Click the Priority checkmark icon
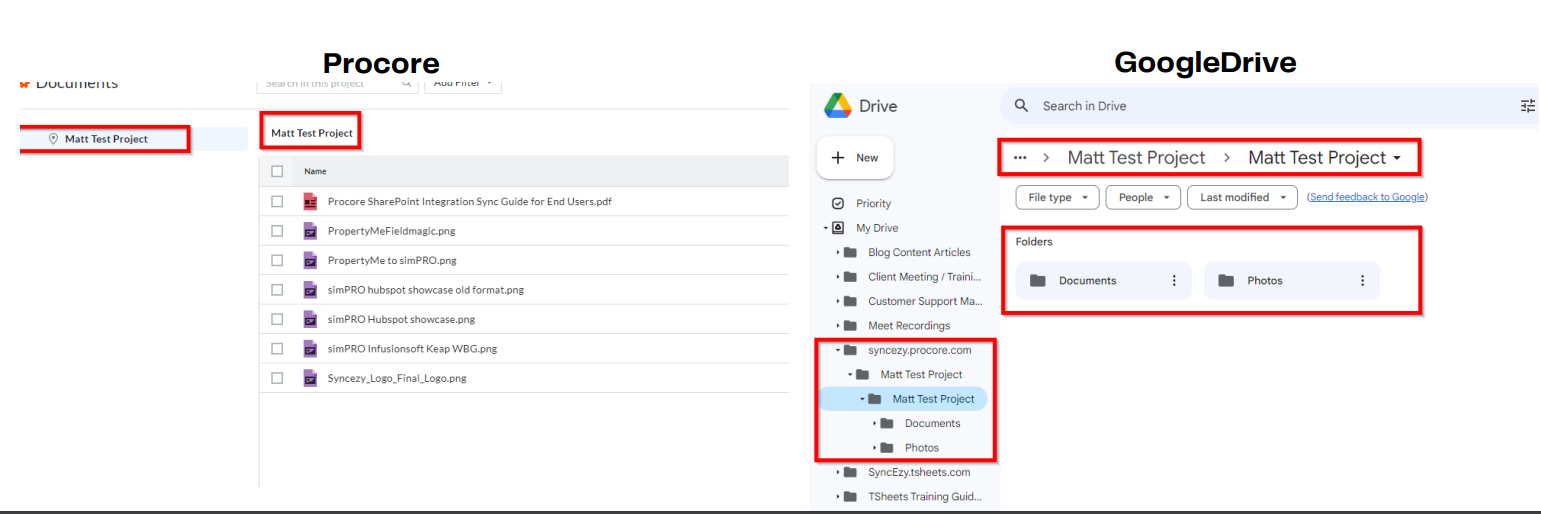Viewport: 1541px width, 514px height. [x=838, y=203]
